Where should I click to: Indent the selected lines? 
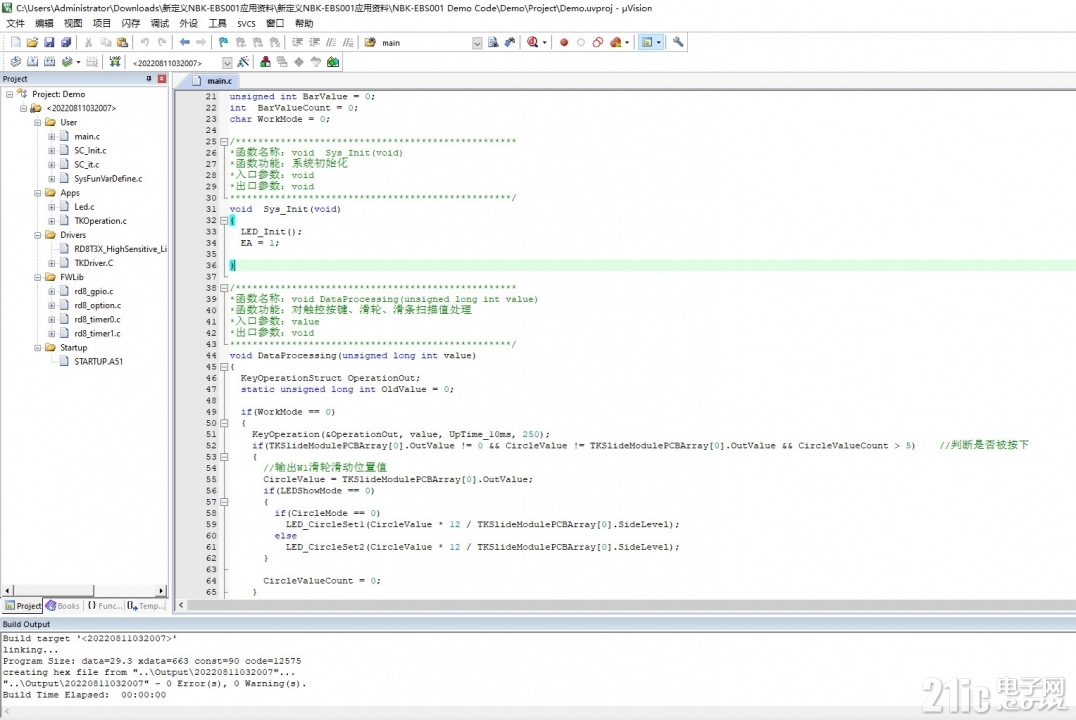[x=297, y=43]
